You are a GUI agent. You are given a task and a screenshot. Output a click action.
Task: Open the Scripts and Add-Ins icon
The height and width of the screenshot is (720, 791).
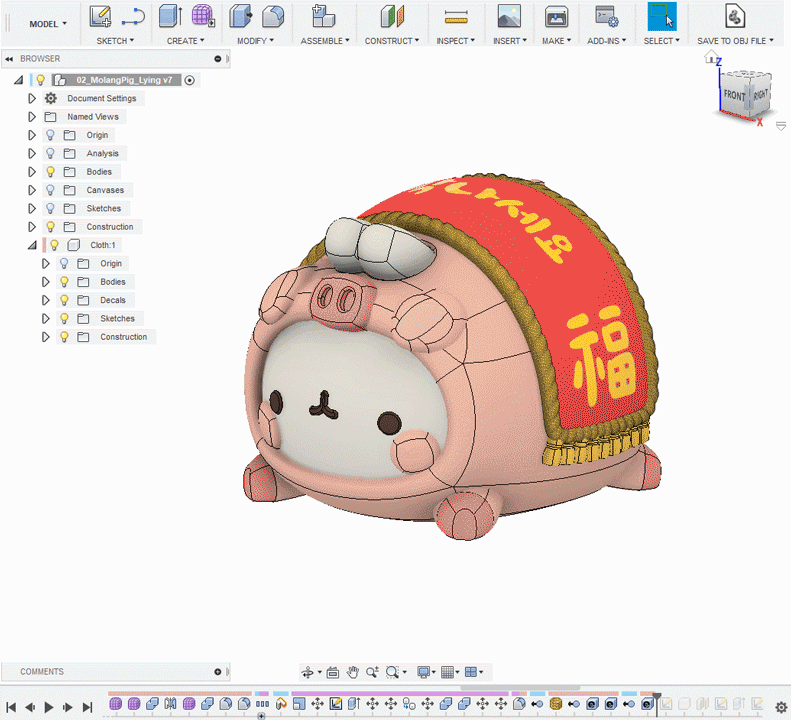tap(607, 17)
